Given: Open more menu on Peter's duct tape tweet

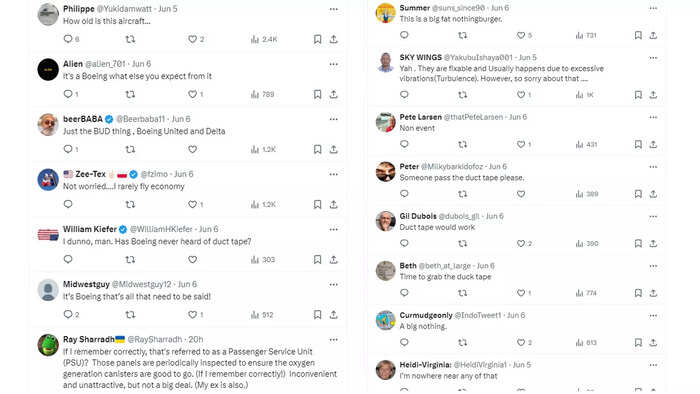Looking at the screenshot, I should point(653,167).
